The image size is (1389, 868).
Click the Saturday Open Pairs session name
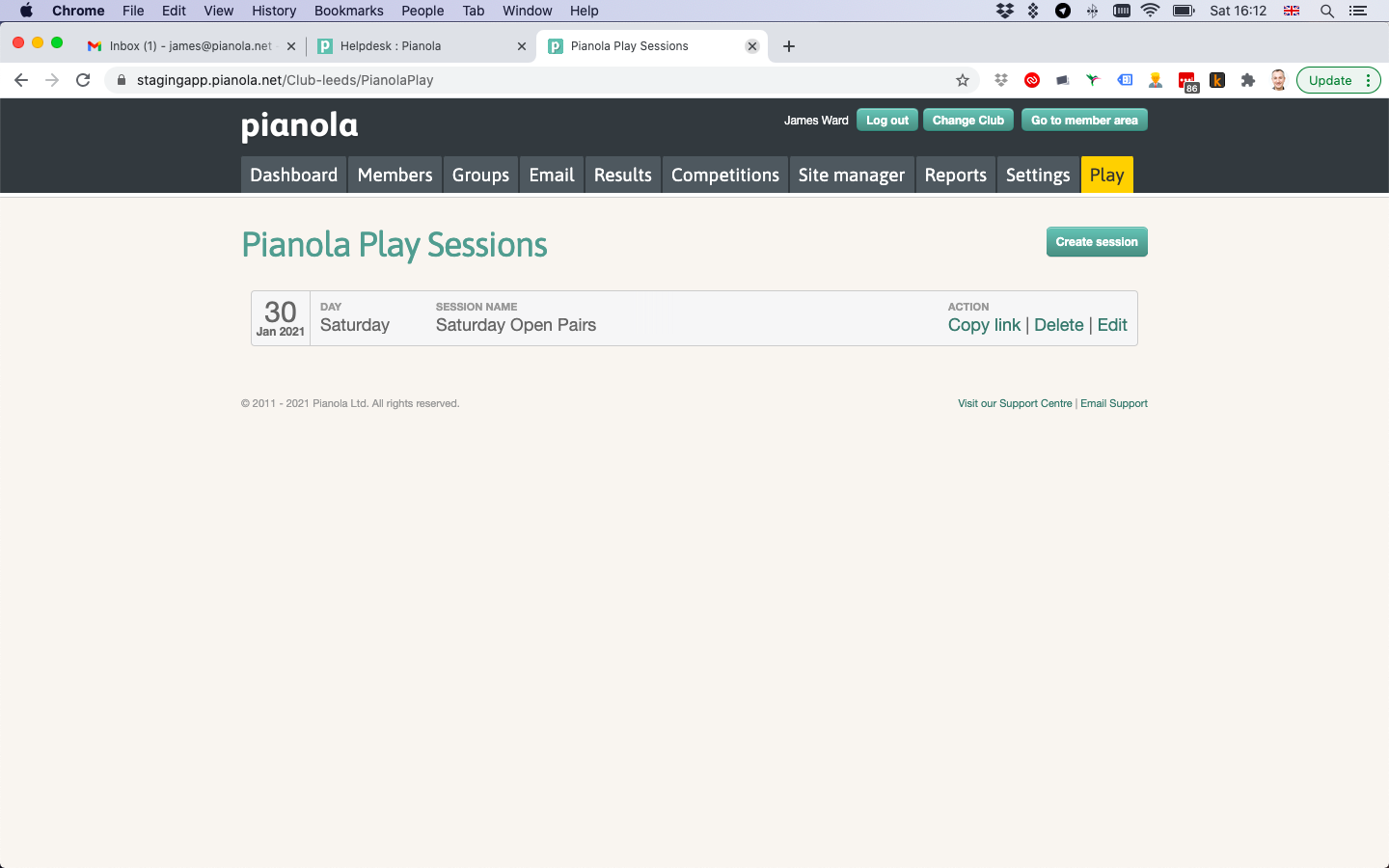(x=516, y=325)
